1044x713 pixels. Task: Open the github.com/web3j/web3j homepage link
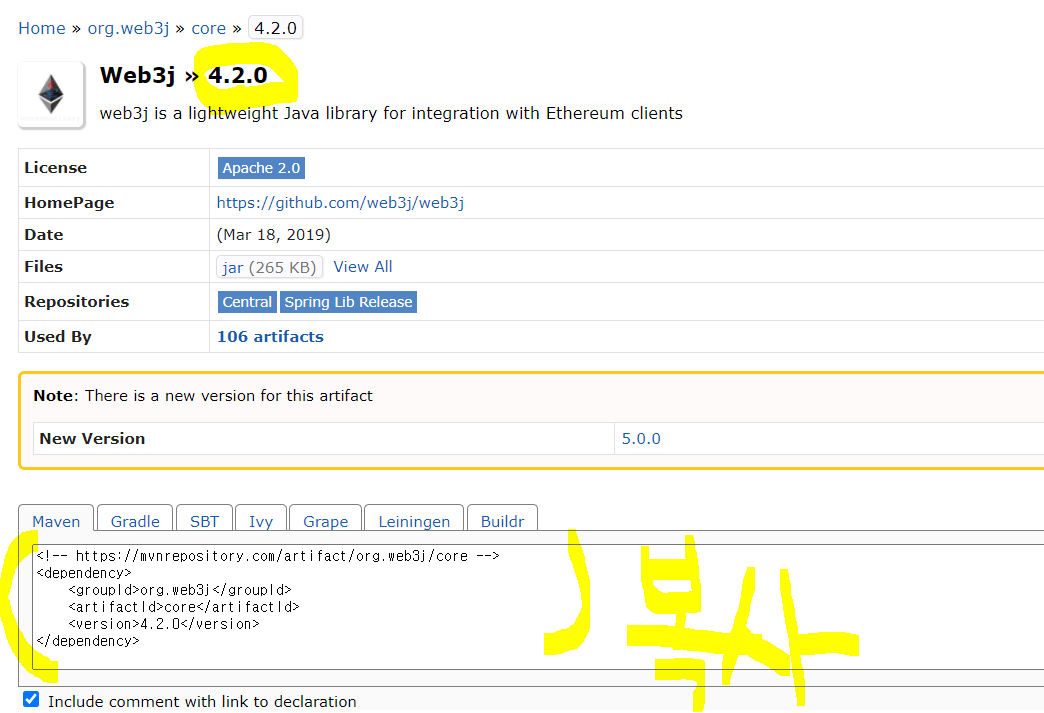coord(340,202)
